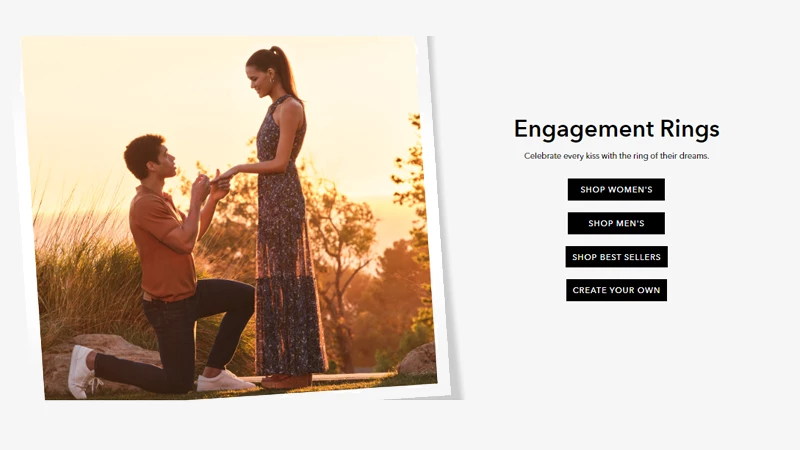
Task: Click the man's white sneaker on the rock
Action: pos(81,371)
